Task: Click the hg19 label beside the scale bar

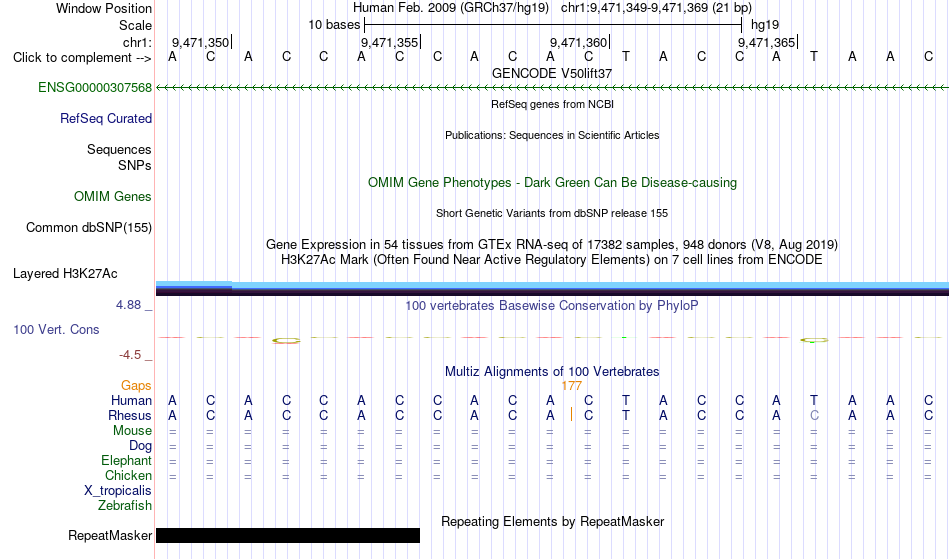Action: click(765, 25)
